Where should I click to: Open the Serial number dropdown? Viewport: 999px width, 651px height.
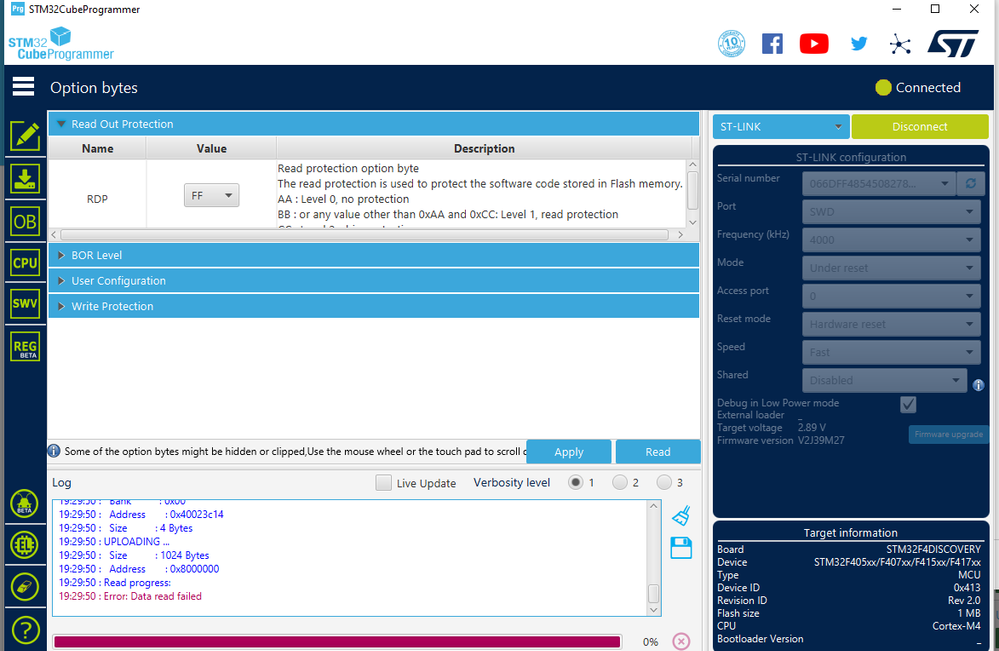879,183
